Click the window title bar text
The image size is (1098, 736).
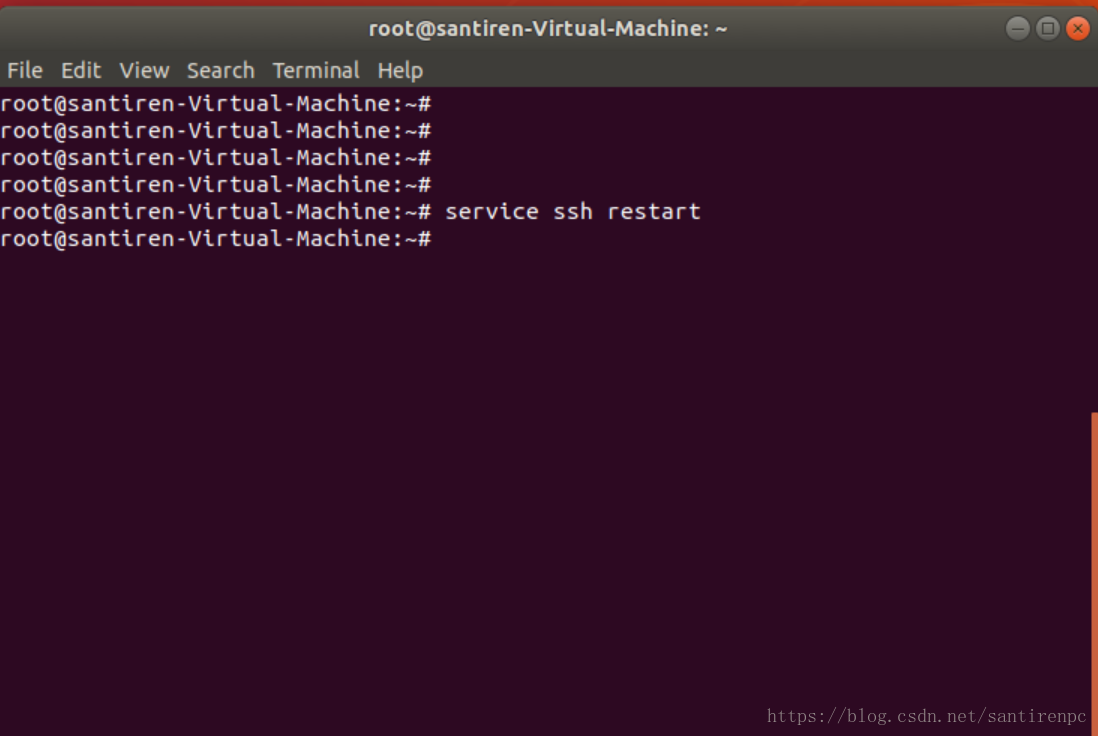(548, 28)
